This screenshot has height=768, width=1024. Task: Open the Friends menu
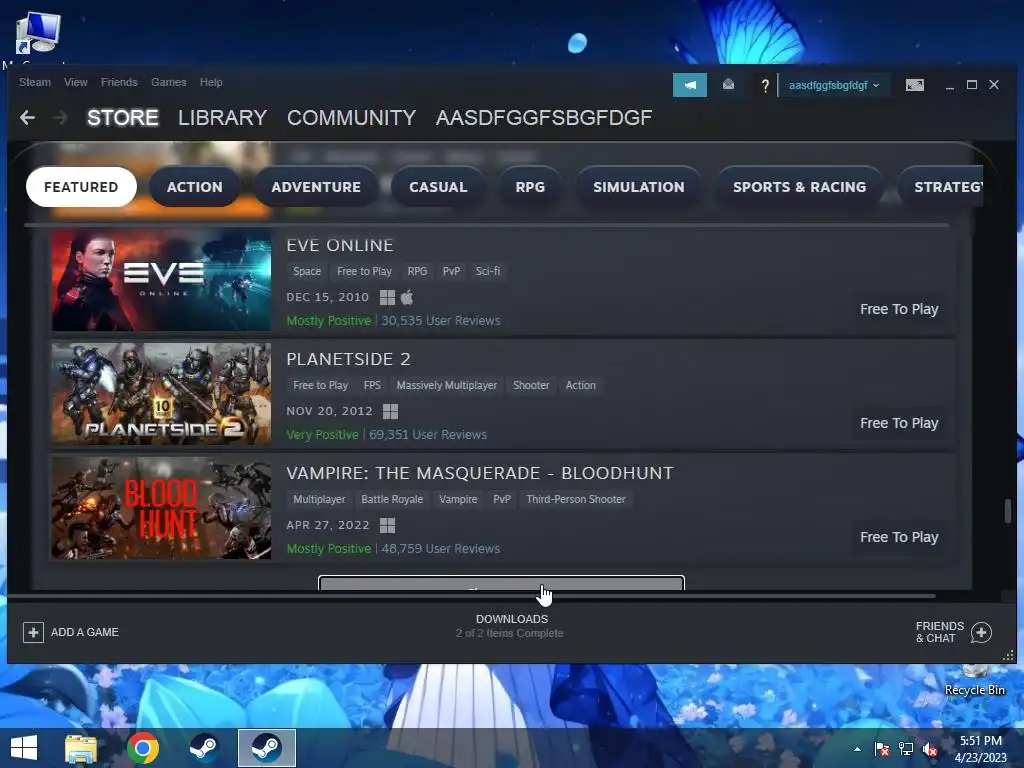click(119, 82)
